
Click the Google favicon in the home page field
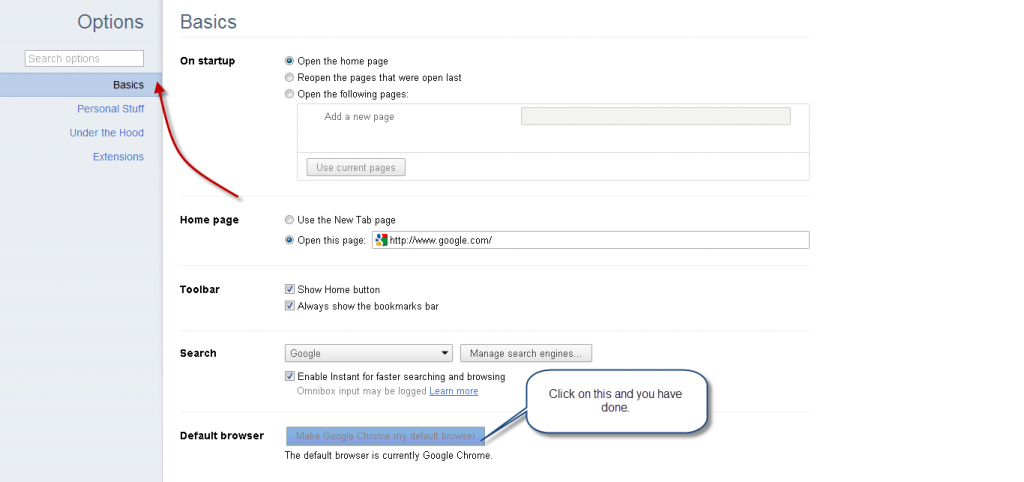pos(382,240)
